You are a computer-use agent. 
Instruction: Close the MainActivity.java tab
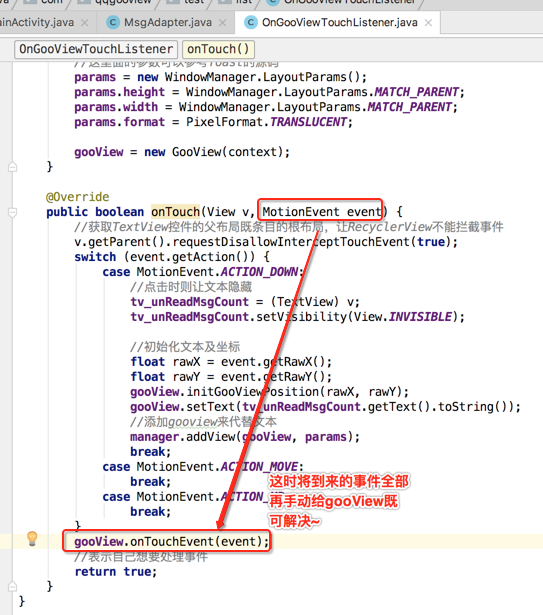84,23
